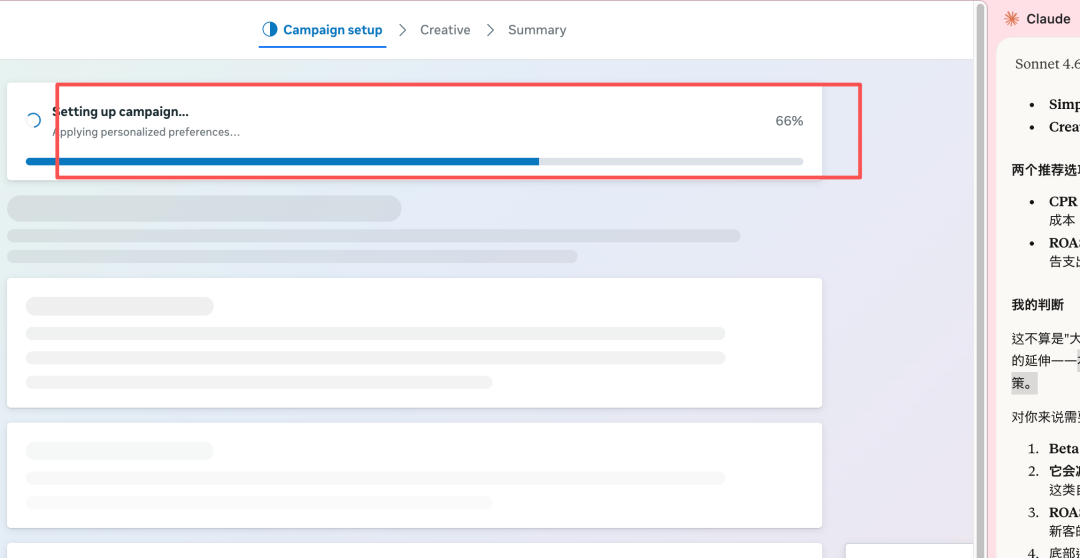Screen dimensions: 1080x558
Task: Click the Beta numbered list item
Action: 1062,449
